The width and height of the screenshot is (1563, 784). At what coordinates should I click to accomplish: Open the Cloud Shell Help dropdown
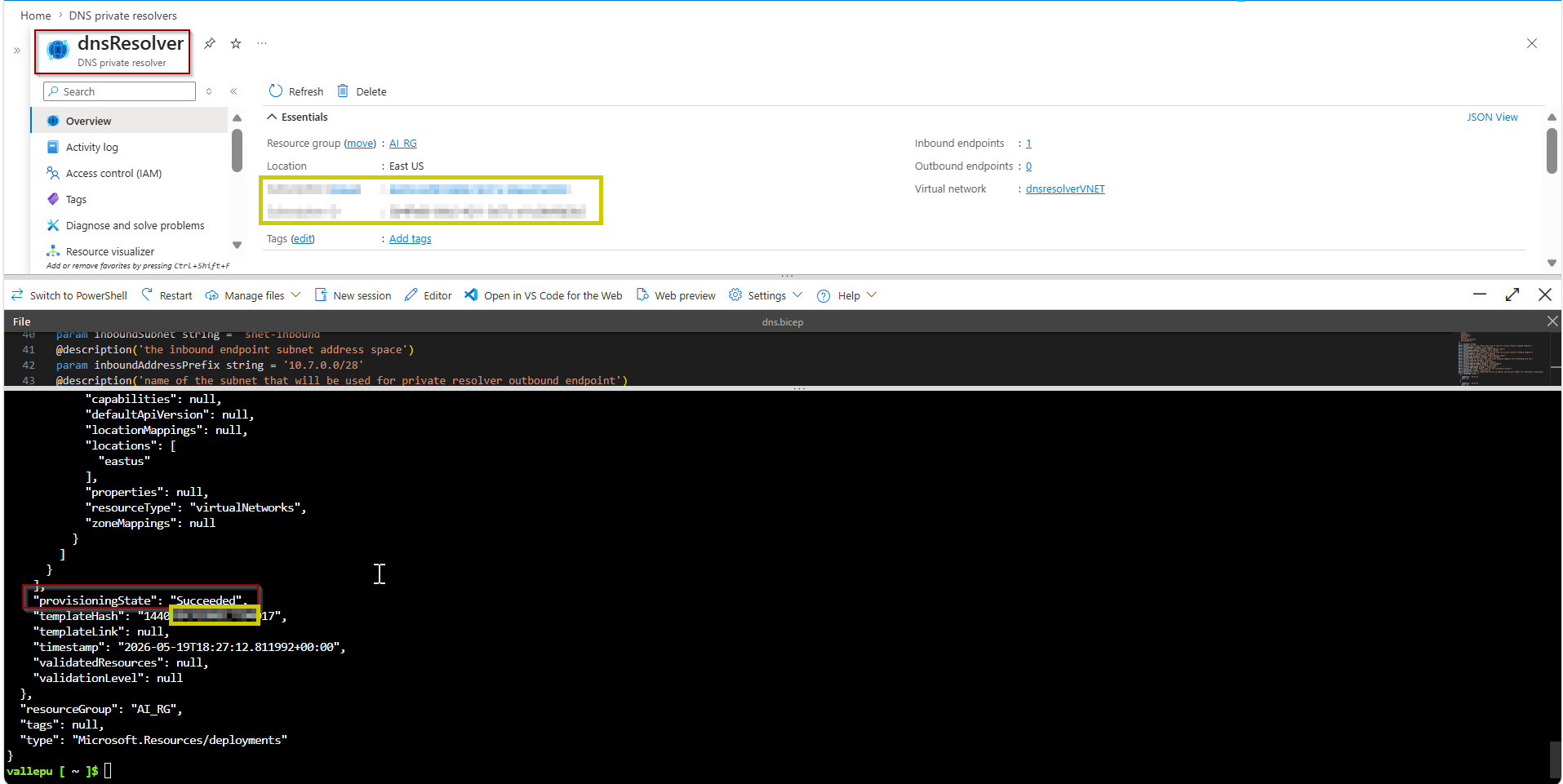[847, 295]
